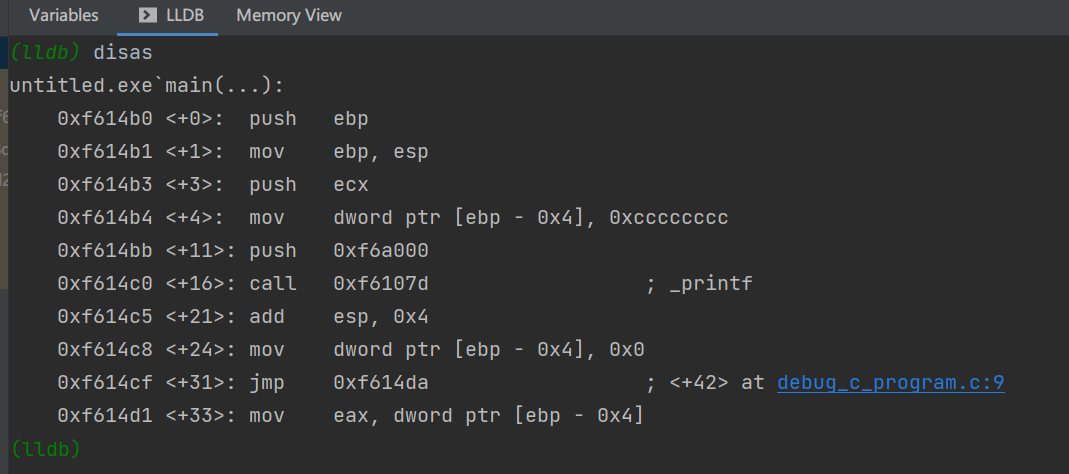Image resolution: width=1069 pixels, height=474 pixels.
Task: Open the Memory View tab
Action: pyautogui.click(x=289, y=15)
